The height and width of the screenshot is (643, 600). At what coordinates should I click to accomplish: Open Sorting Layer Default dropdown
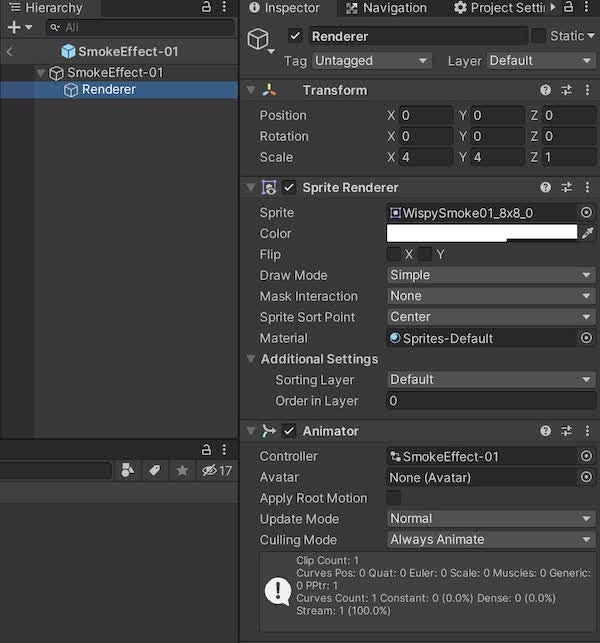tap(491, 379)
